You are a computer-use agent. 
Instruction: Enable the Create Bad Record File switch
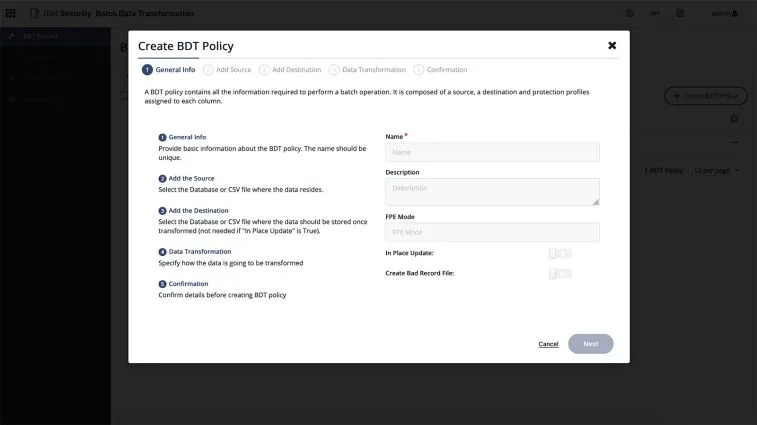pyautogui.click(x=560, y=273)
